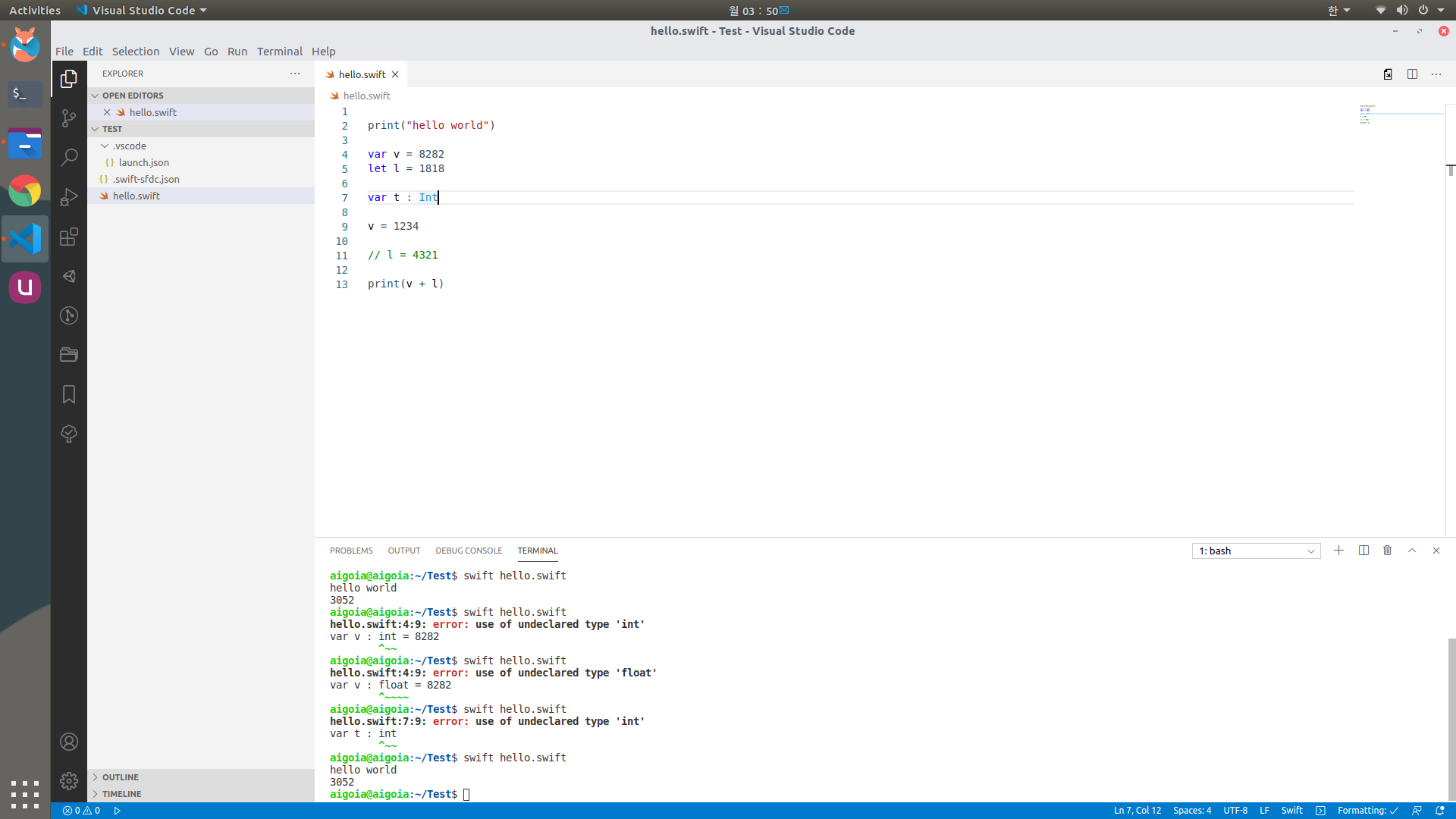Open the Source Control view
1456x819 pixels.
tap(69, 118)
